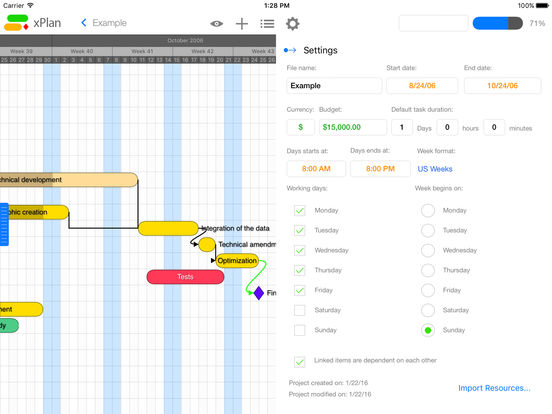The width and height of the screenshot is (552, 414).
Task: Add a new item with plus icon
Action: (242, 24)
